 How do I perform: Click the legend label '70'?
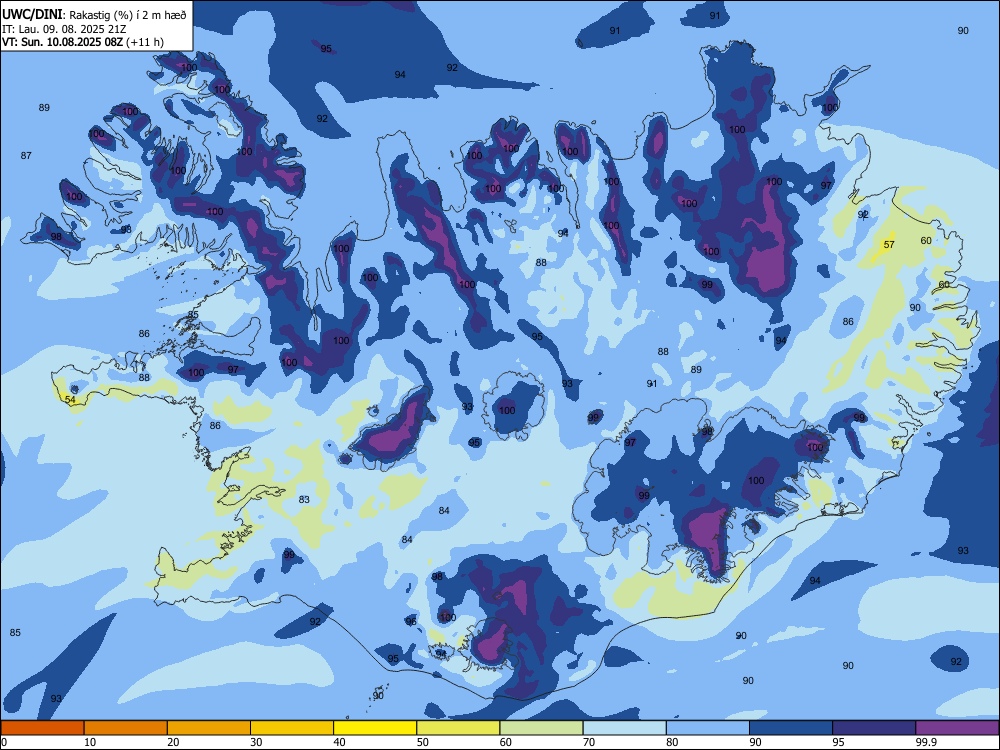(x=589, y=742)
